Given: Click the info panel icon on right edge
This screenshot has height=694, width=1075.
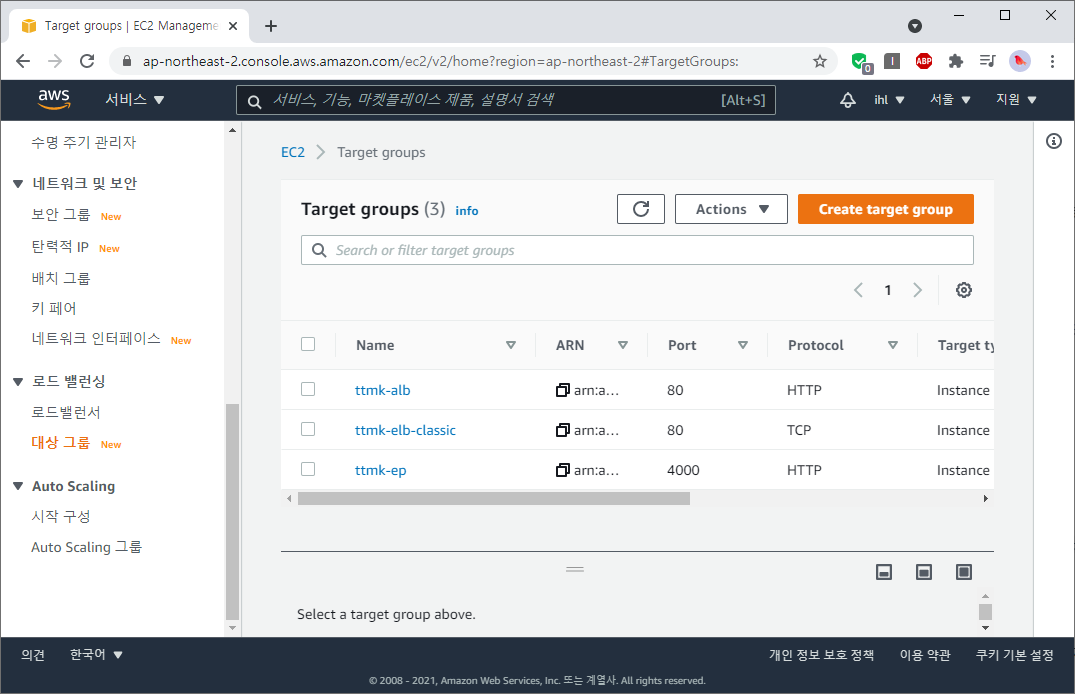Looking at the screenshot, I should pos(1054,141).
